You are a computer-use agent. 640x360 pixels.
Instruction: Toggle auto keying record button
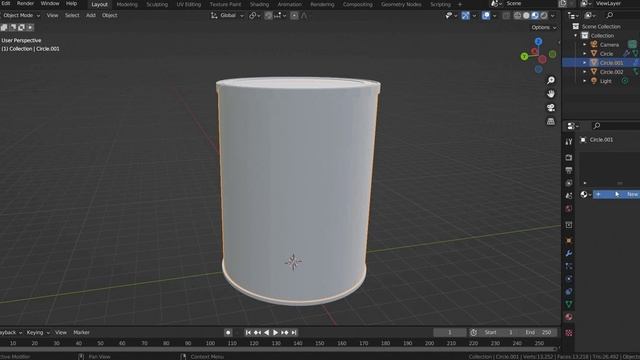coord(228,333)
